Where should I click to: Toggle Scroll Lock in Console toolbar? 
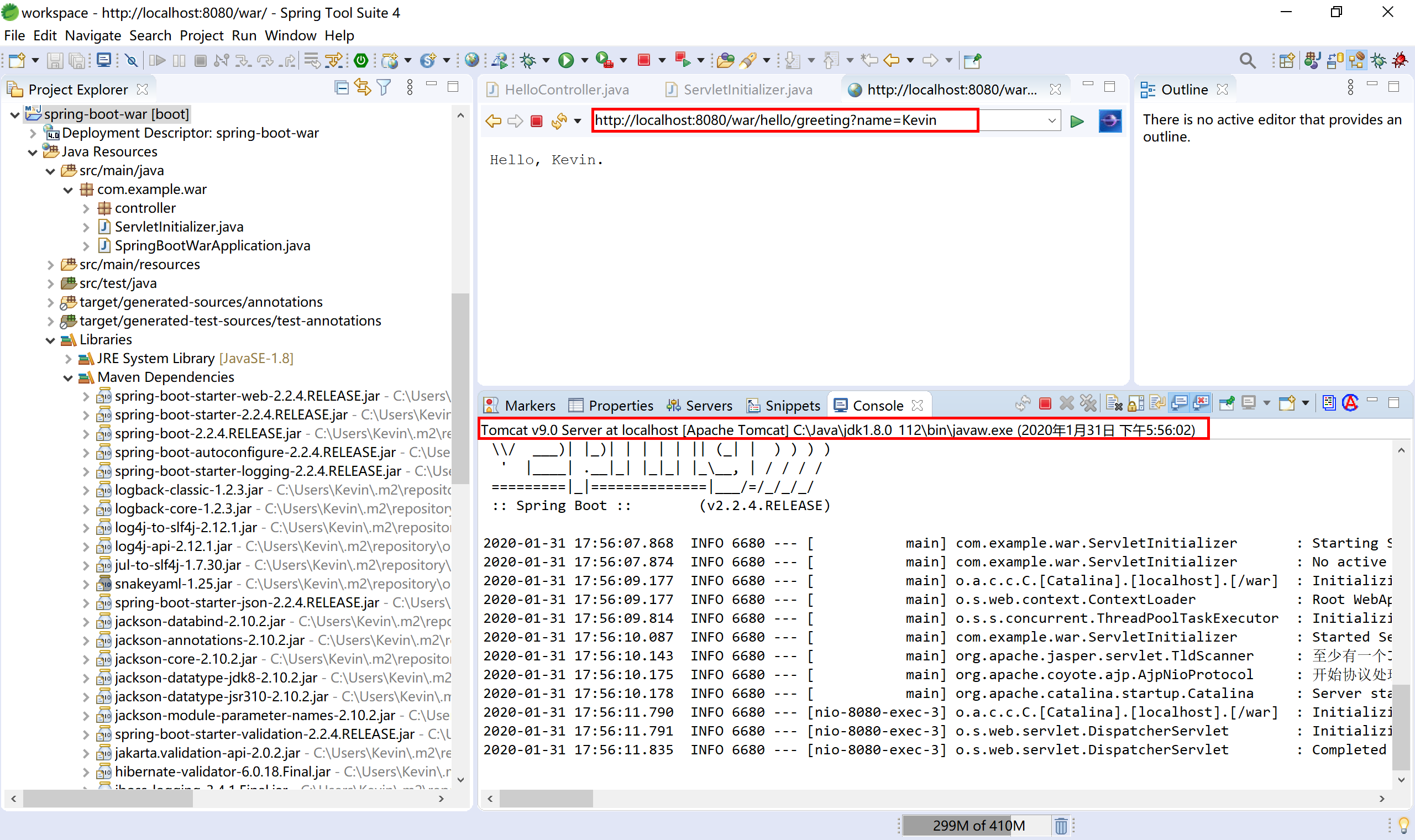point(1135,403)
